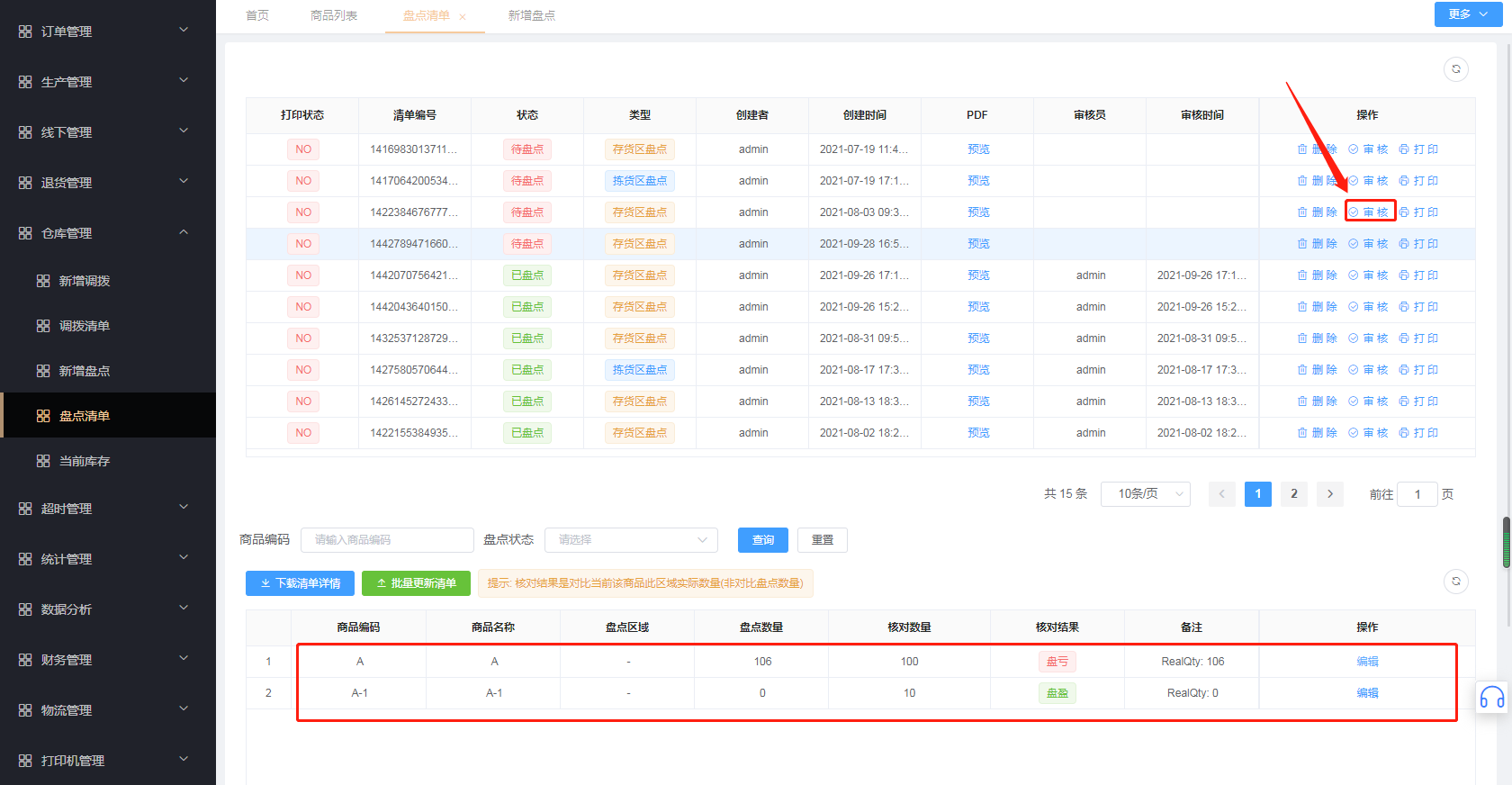The width and height of the screenshot is (1512, 785).
Task: Switch to the 商品列表 tab
Action: [x=334, y=16]
